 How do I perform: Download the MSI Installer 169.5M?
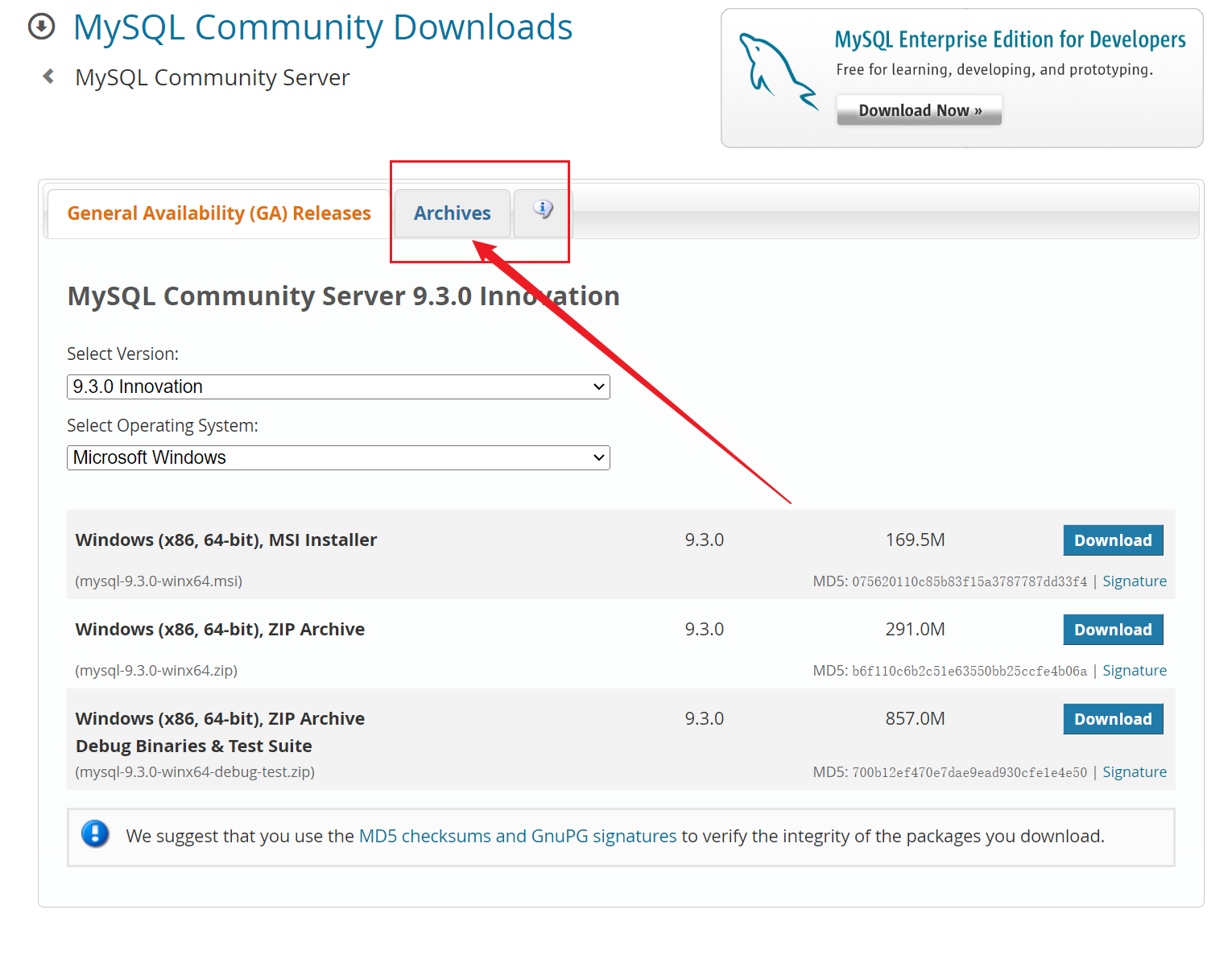(1113, 540)
